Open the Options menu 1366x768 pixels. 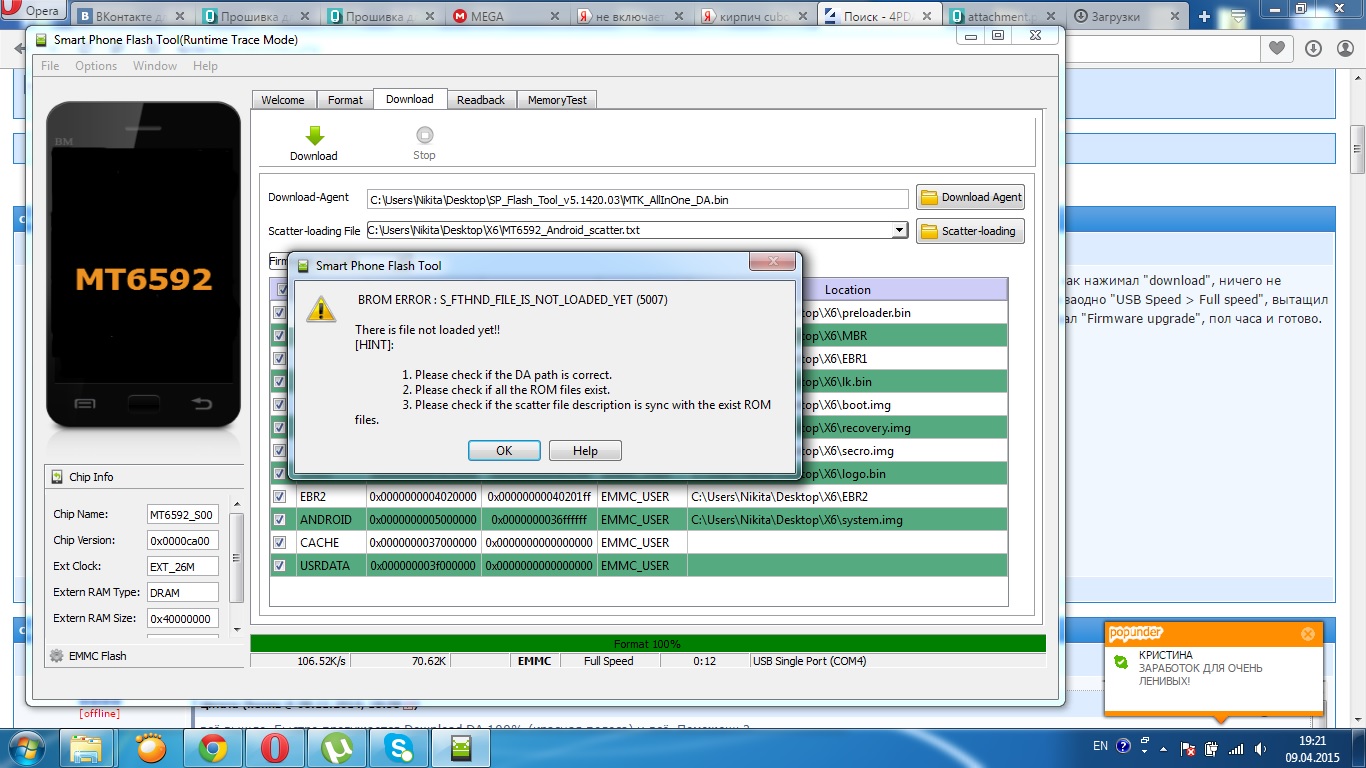[x=96, y=66]
